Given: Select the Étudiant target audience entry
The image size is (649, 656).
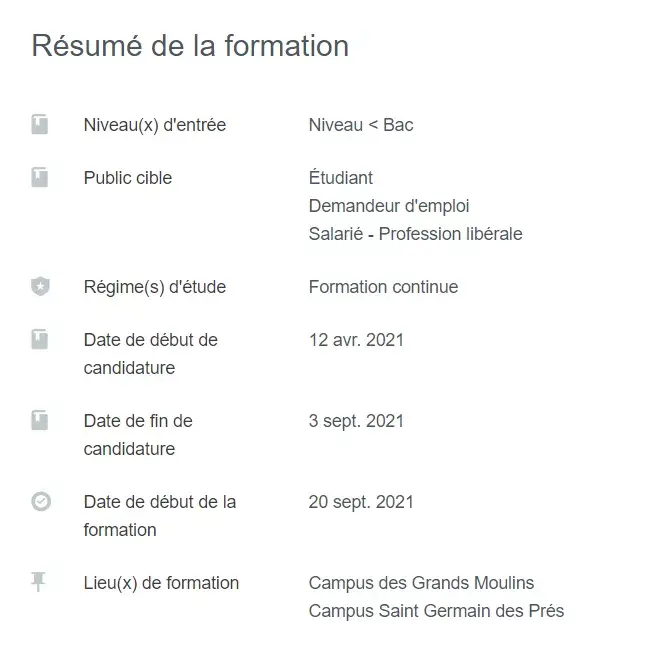Looking at the screenshot, I should point(341,178).
